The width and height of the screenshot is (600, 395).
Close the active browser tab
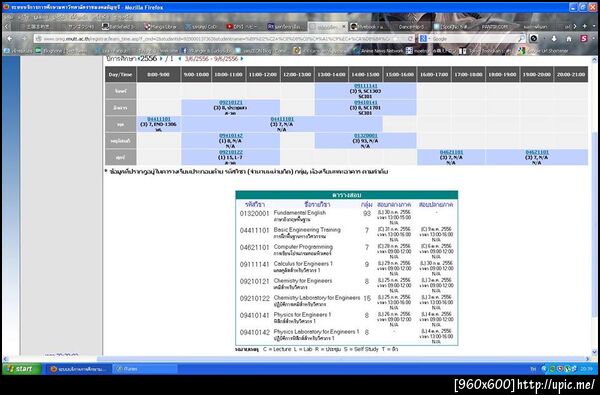(x=344, y=27)
